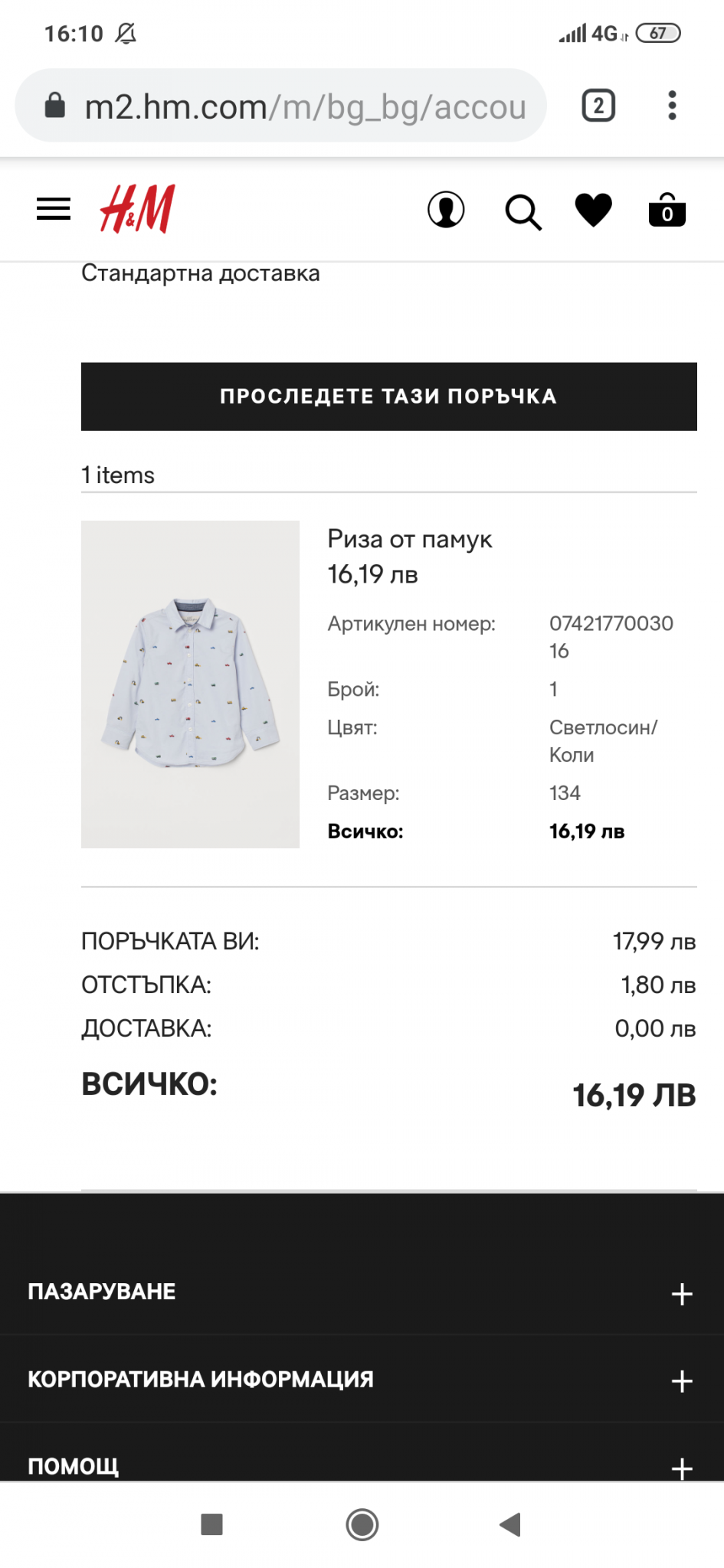This screenshot has width=724, height=1568.
Task: Open favorites heart icon
Action: 594,210
